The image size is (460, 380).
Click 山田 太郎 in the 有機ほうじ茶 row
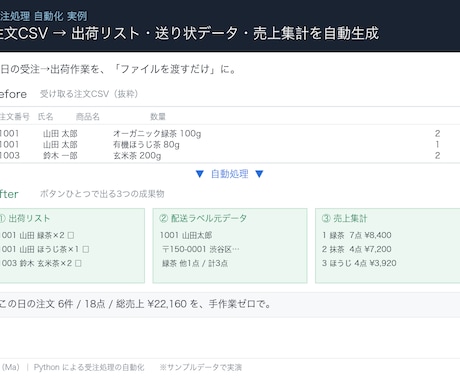60,145
